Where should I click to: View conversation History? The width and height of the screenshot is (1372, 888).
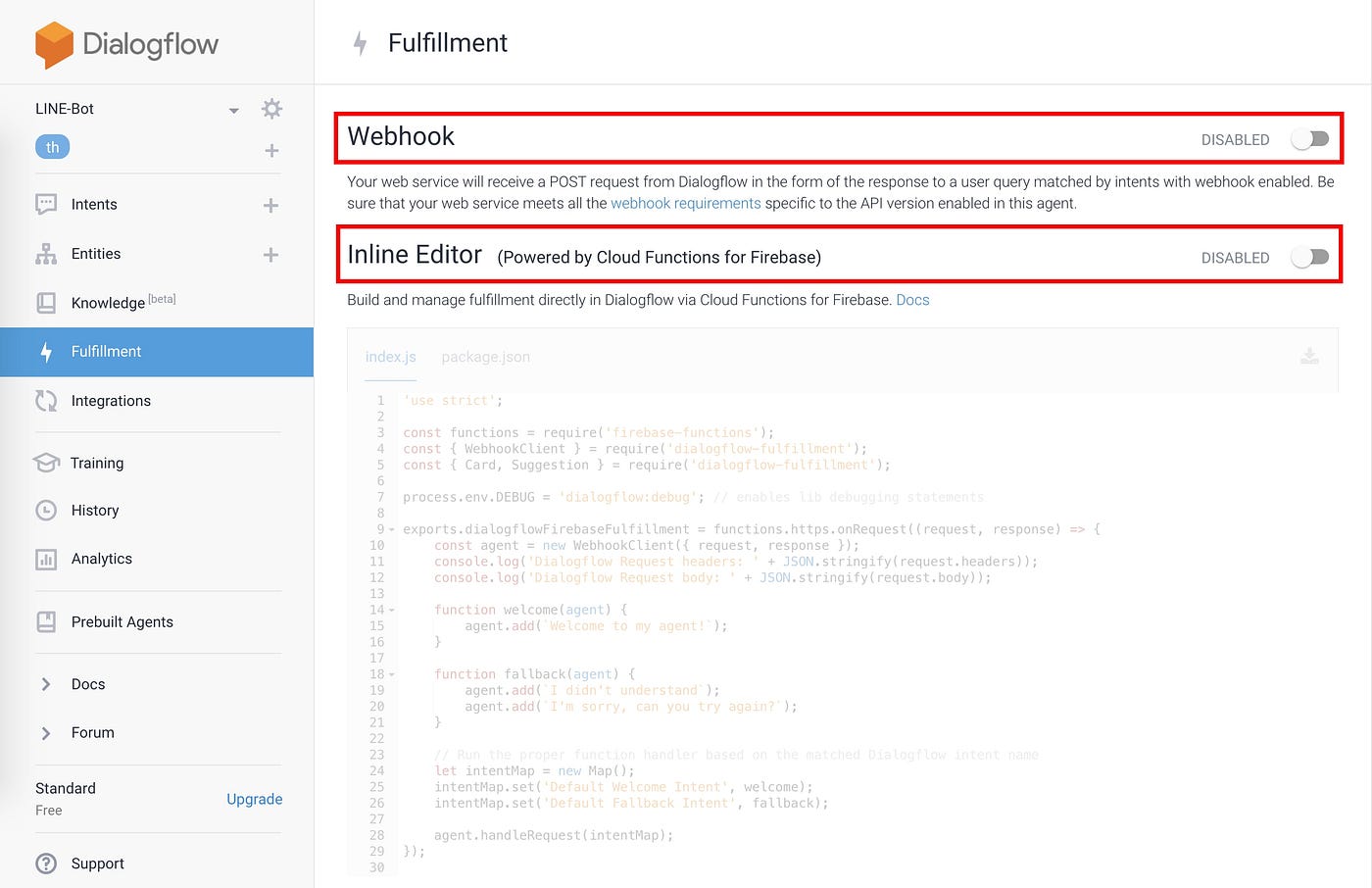tap(93, 510)
